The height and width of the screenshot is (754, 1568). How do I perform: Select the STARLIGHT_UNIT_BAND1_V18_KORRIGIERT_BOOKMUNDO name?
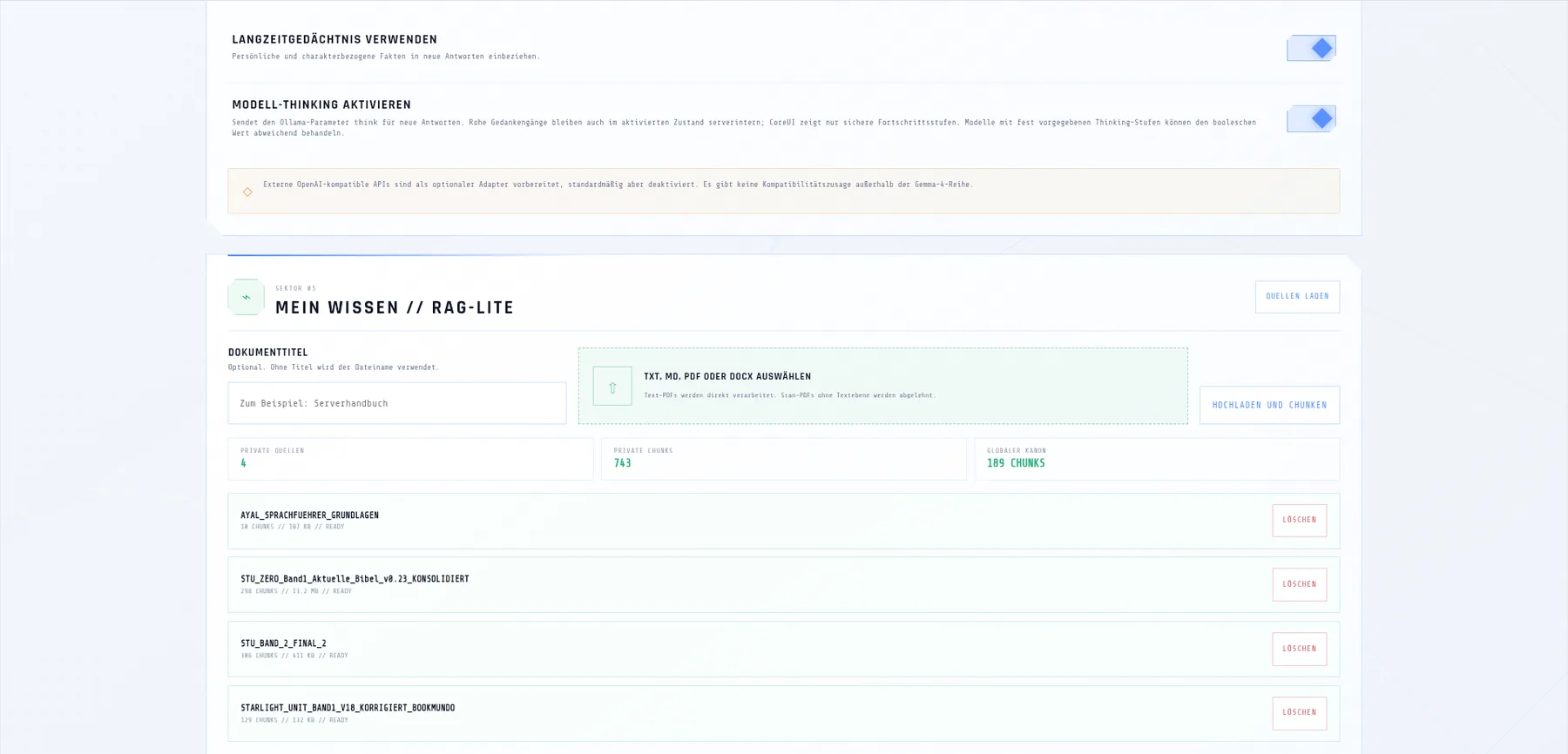click(348, 708)
